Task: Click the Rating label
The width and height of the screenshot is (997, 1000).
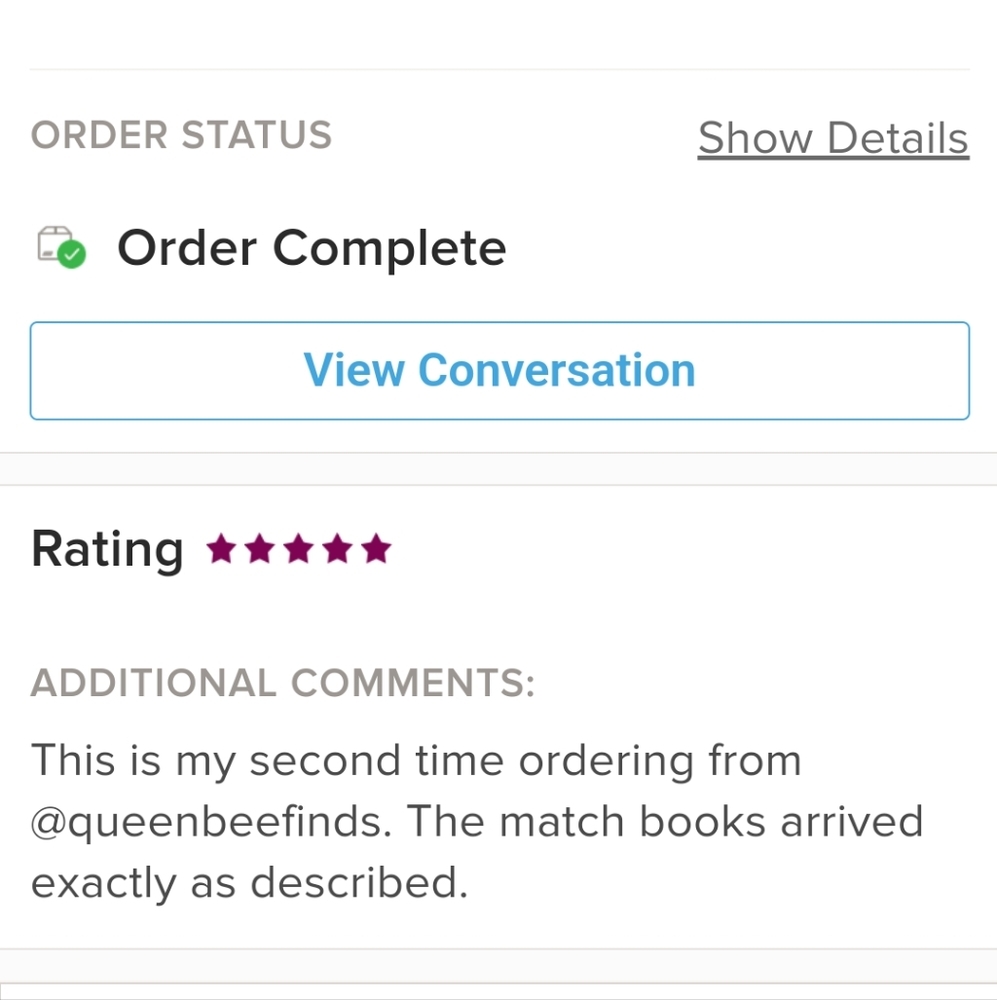Action: click(107, 549)
